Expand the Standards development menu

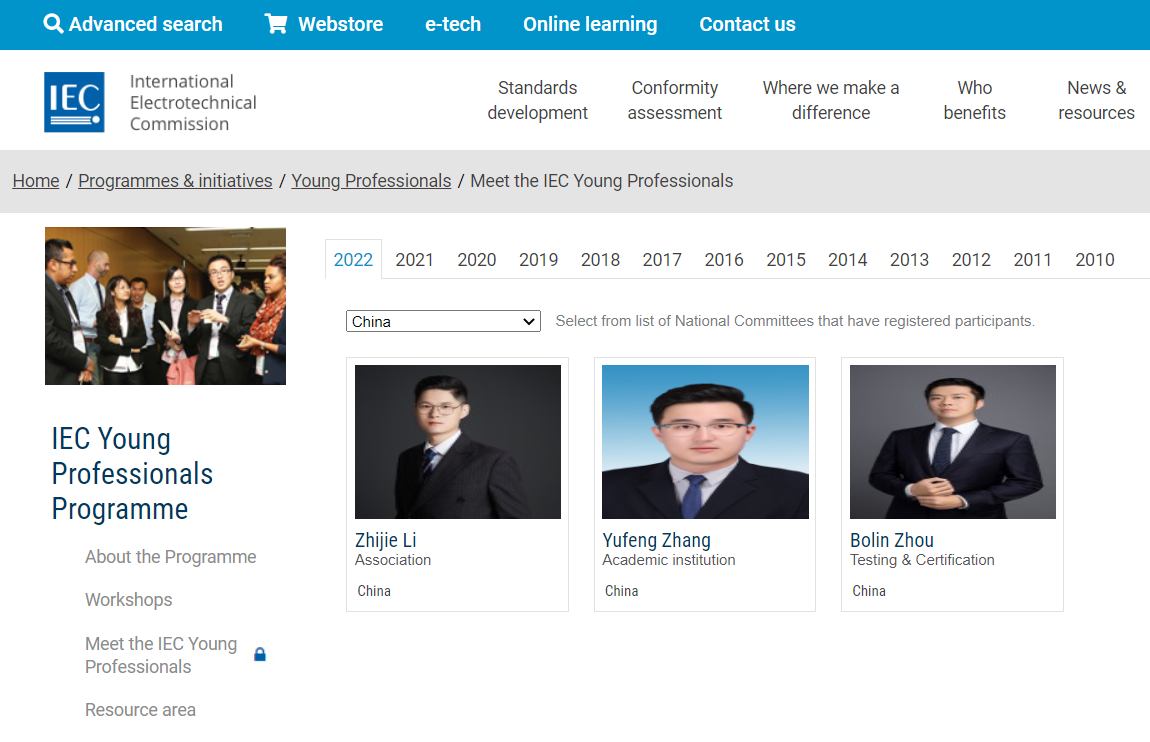537,100
